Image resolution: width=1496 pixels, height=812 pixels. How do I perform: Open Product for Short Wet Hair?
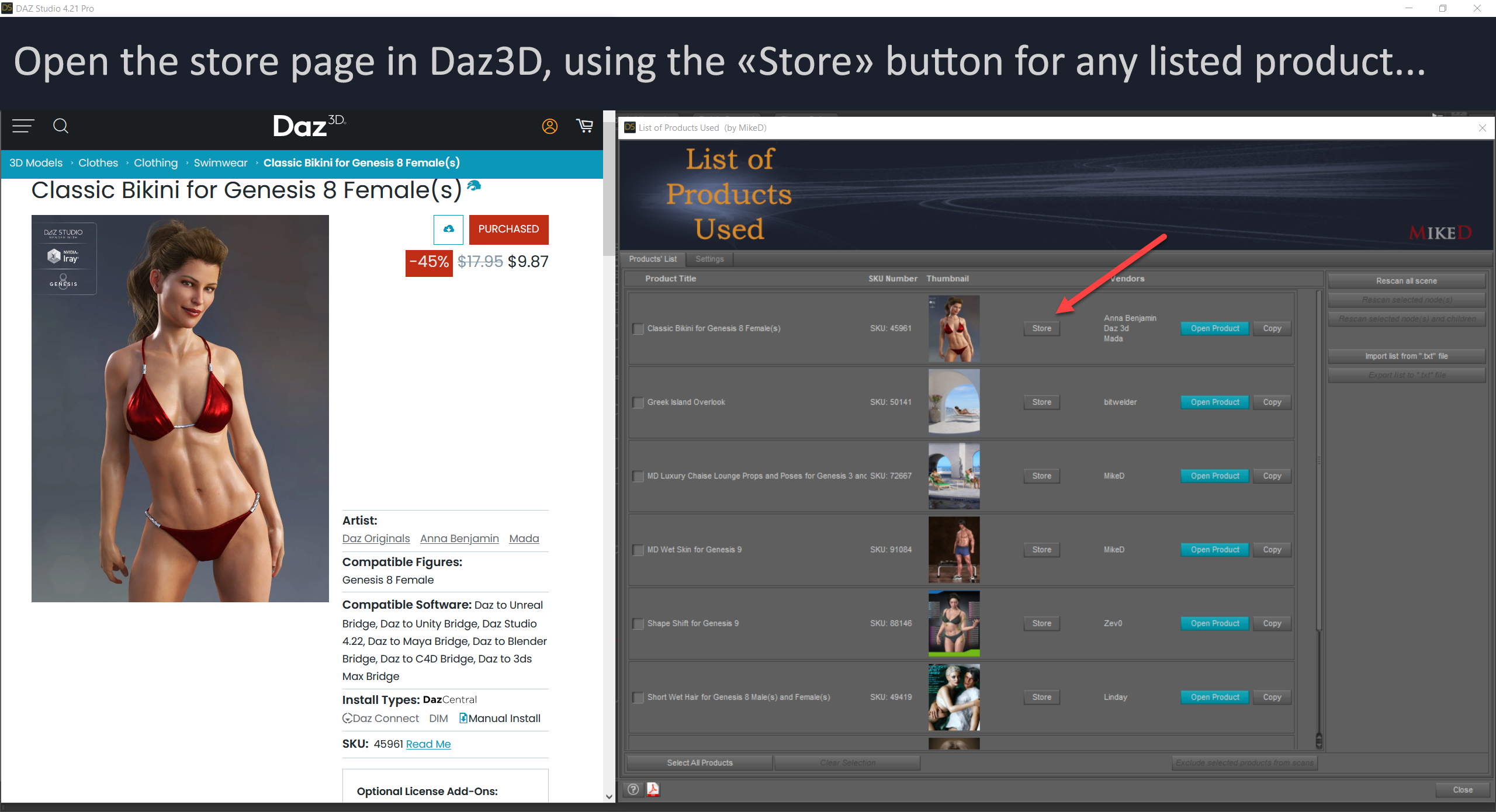pyautogui.click(x=1214, y=697)
